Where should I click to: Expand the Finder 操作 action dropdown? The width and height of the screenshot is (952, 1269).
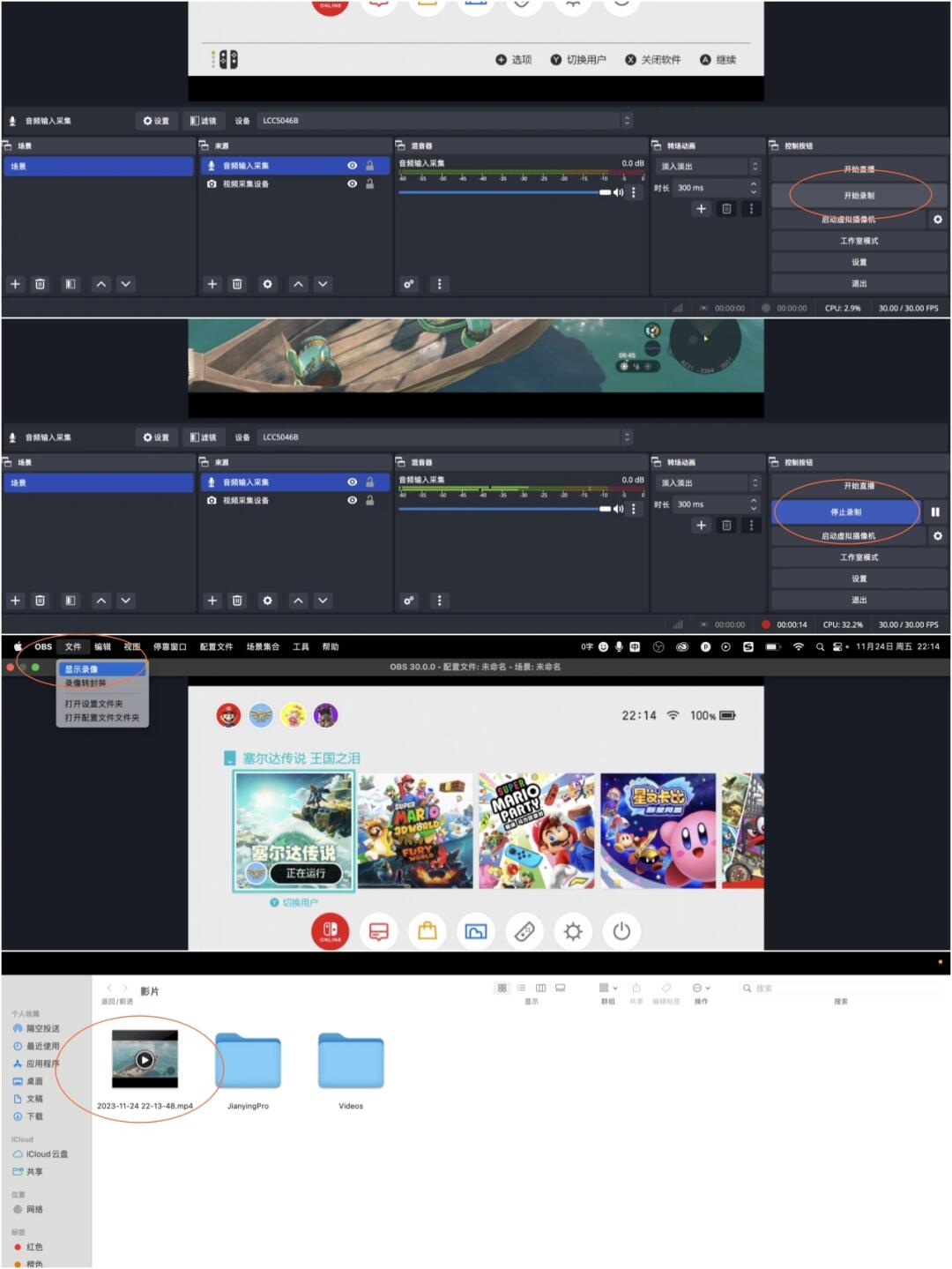[x=702, y=988]
